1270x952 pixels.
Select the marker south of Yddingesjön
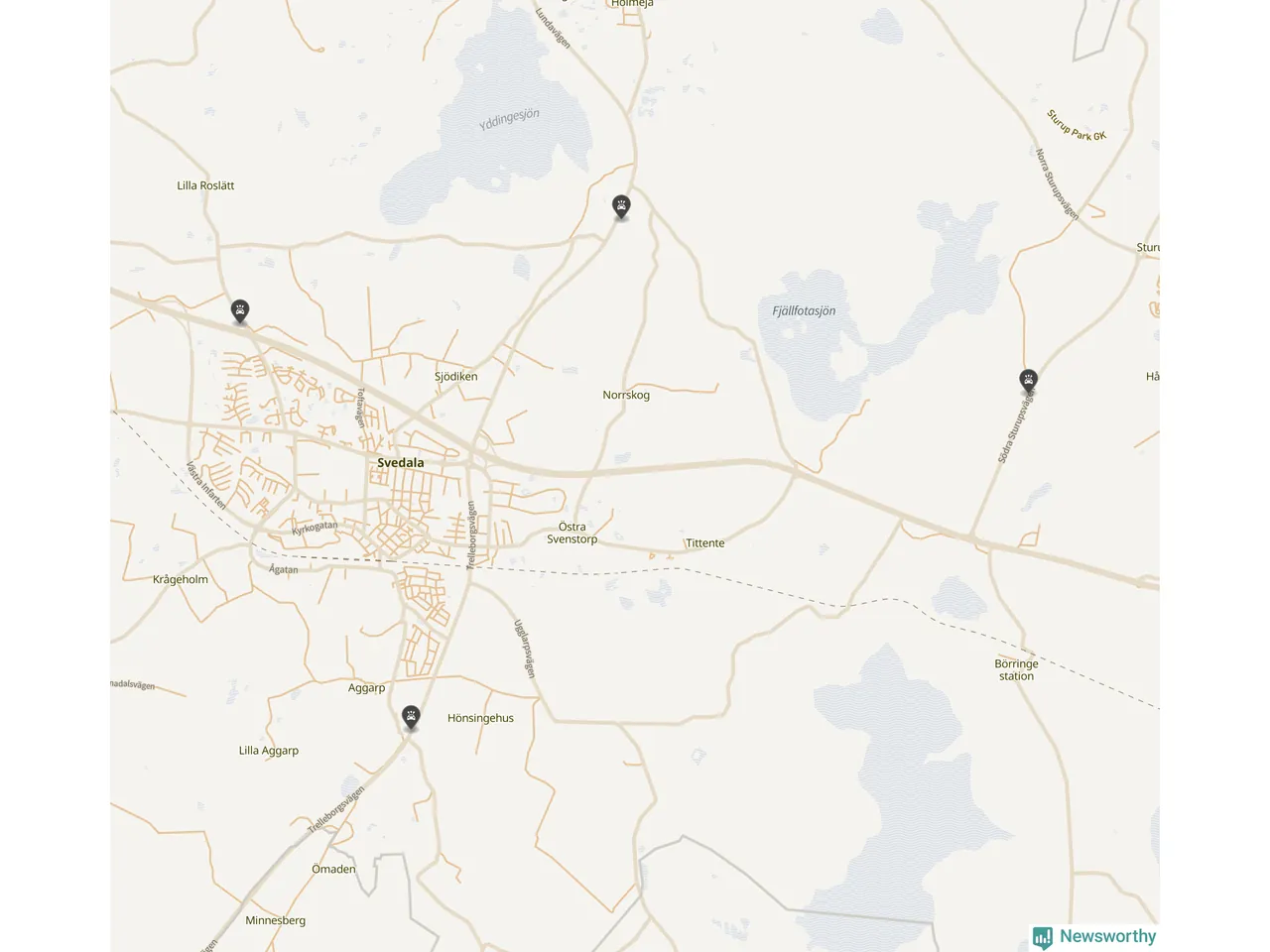click(621, 207)
